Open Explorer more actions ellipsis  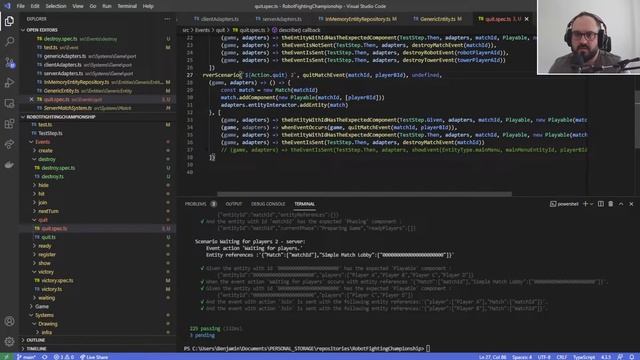point(167,19)
